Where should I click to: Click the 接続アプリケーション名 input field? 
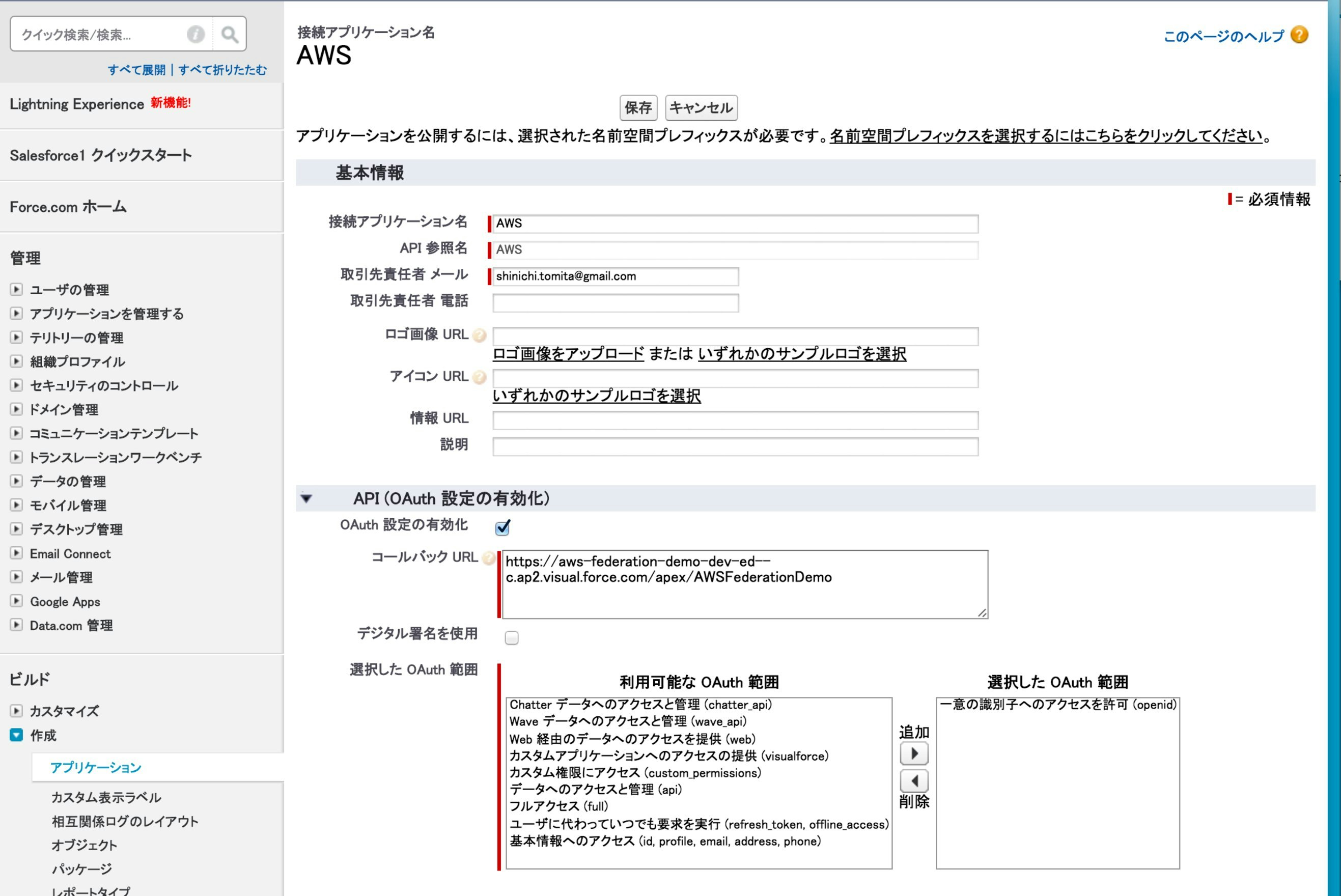pos(735,223)
